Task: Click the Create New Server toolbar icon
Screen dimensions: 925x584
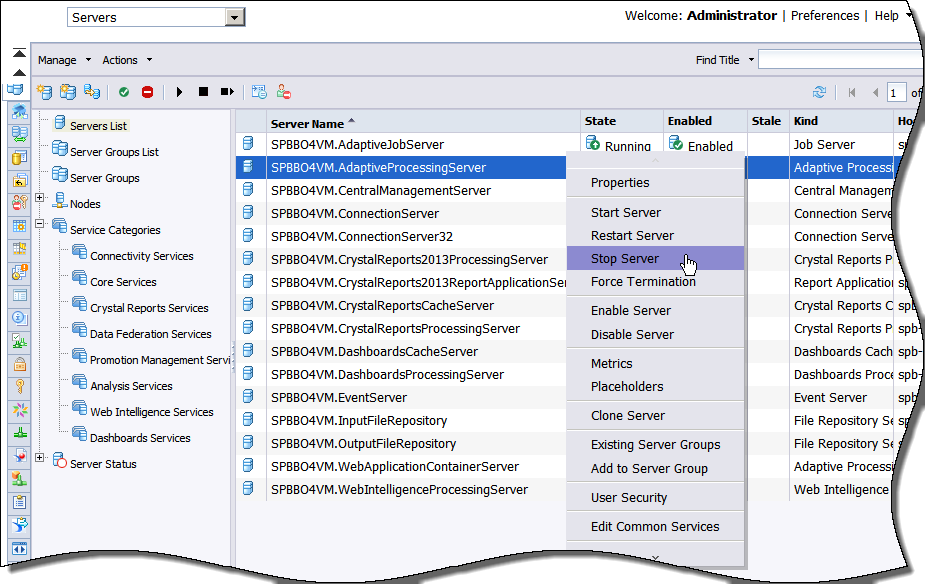Action: 44,92
